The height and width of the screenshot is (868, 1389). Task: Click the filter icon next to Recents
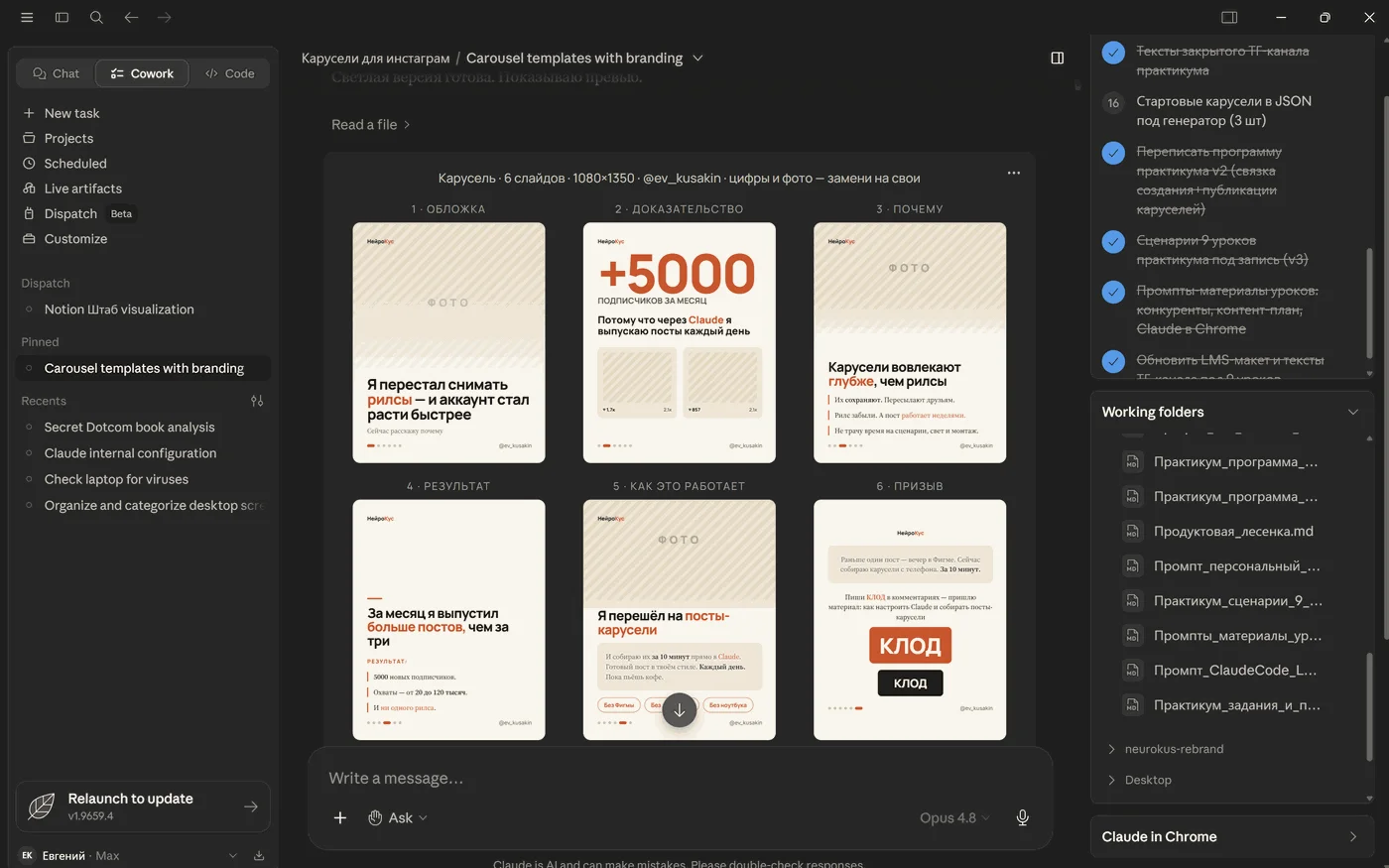click(257, 401)
